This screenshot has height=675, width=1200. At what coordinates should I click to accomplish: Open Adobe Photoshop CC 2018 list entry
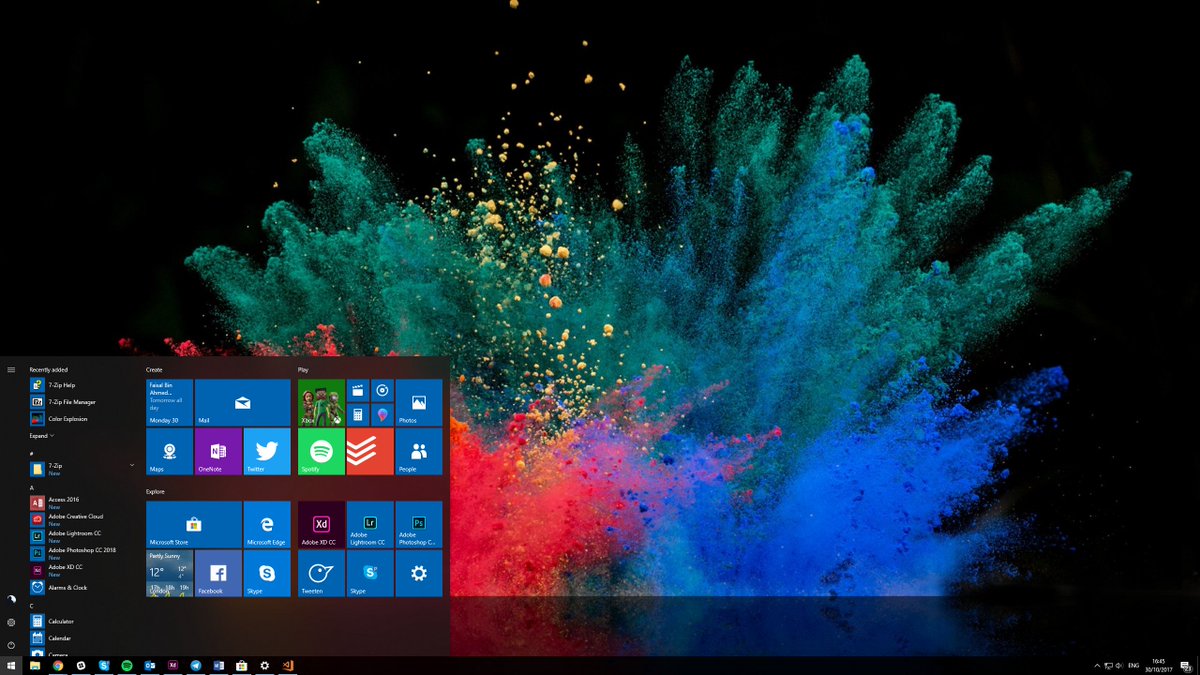pyautogui.click(x=82, y=553)
